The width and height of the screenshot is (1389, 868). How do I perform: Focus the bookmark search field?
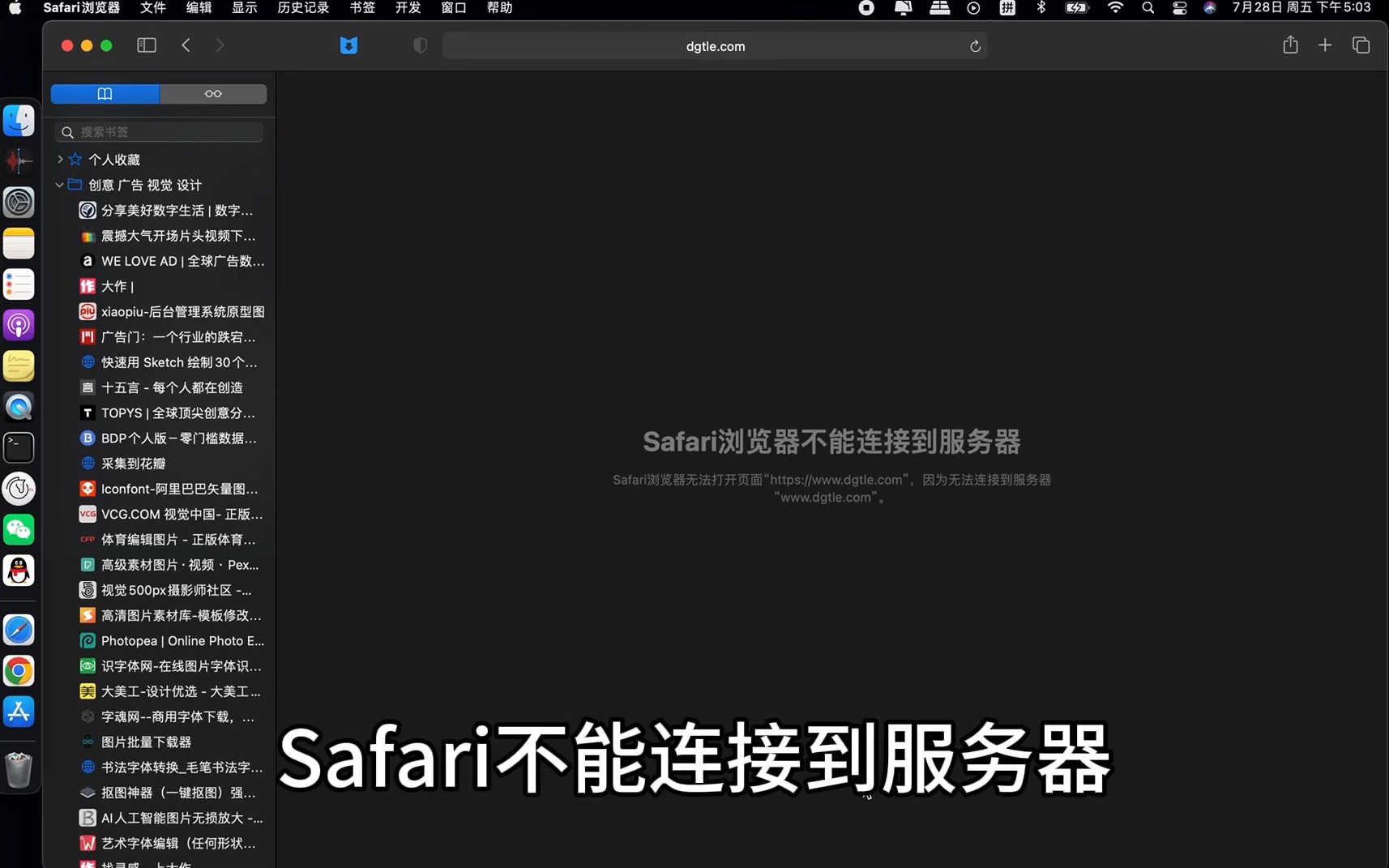[x=159, y=132]
